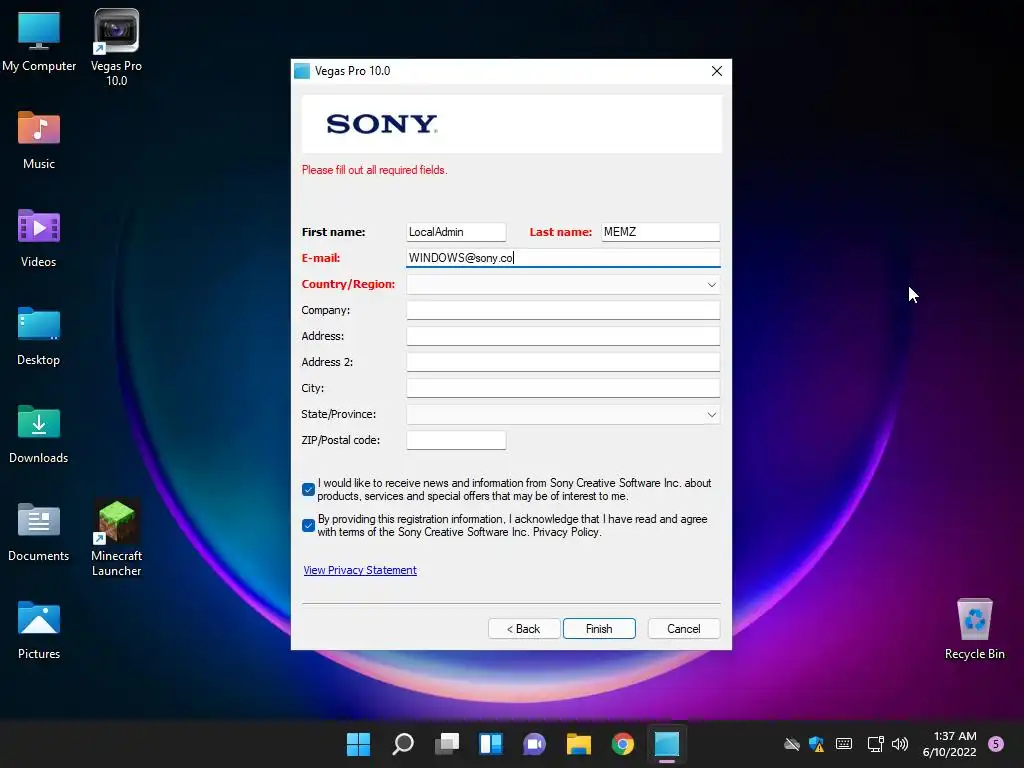Open taskbar Search
Viewport: 1024px width, 768px height.
[402, 744]
